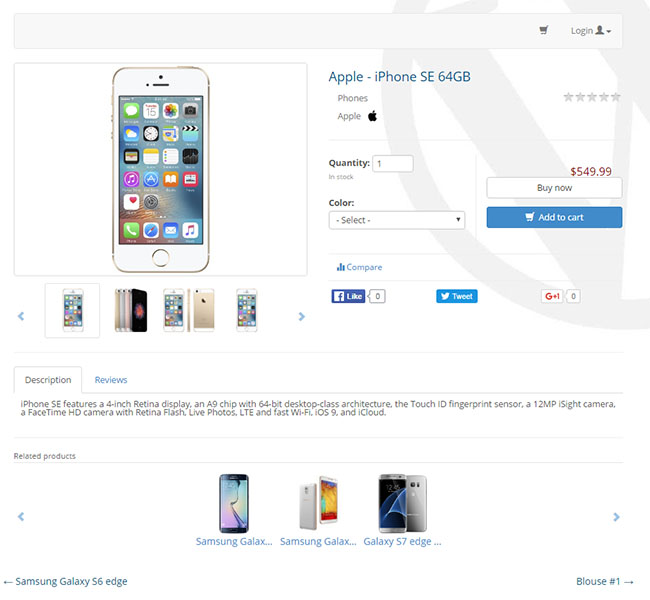
Task: Open Galaxy S7 edge related product
Action: coord(403,542)
